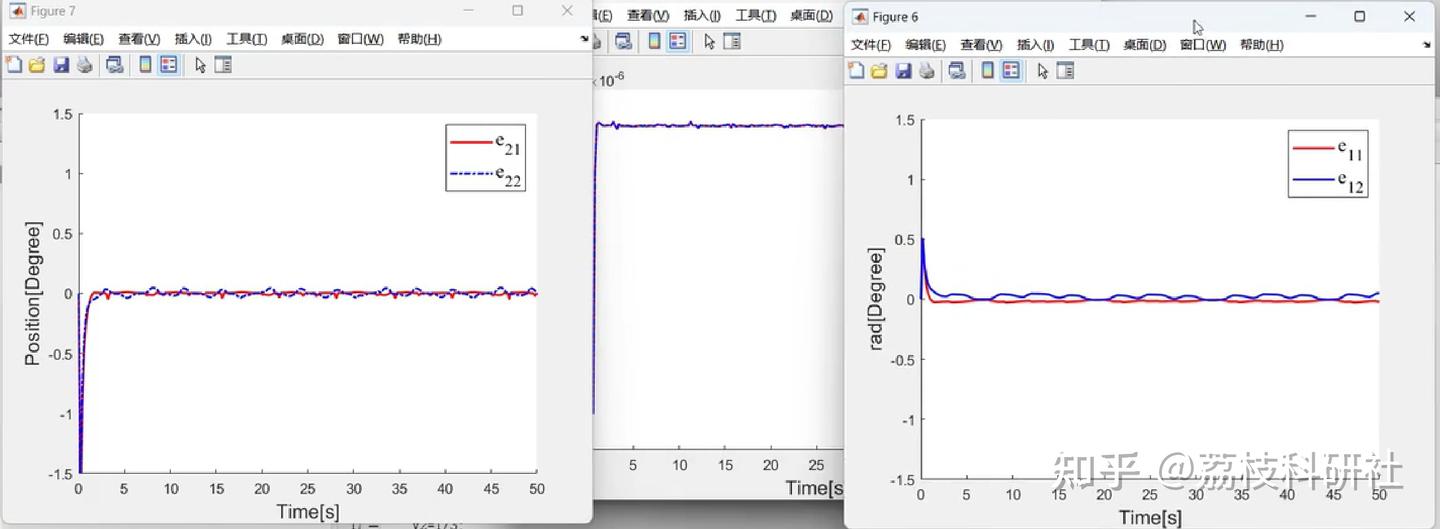Open 工具(T) menu in Figure 6
The height and width of the screenshot is (529, 1440).
click(x=1088, y=45)
